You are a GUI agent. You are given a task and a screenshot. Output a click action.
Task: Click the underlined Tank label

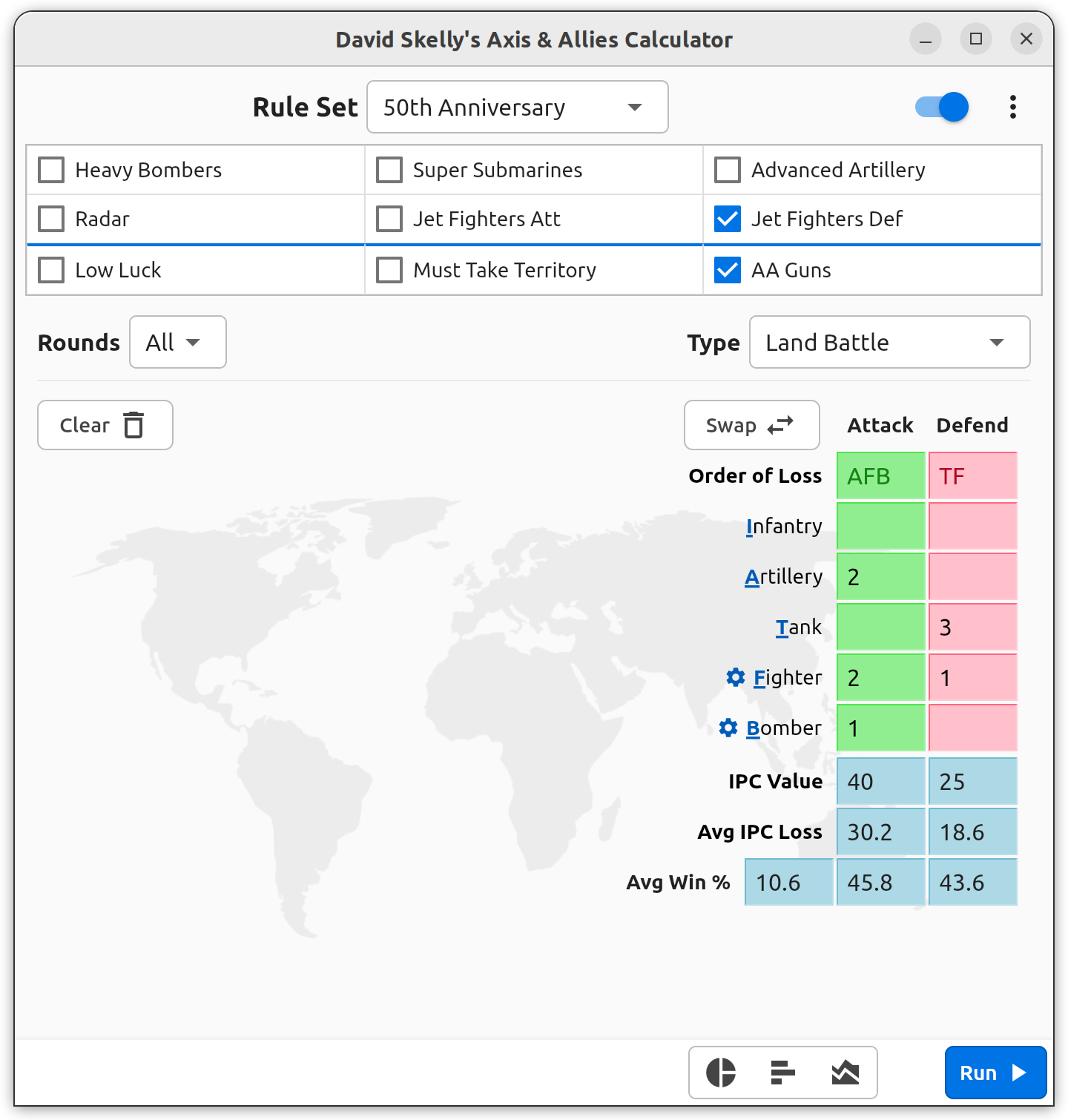click(799, 627)
